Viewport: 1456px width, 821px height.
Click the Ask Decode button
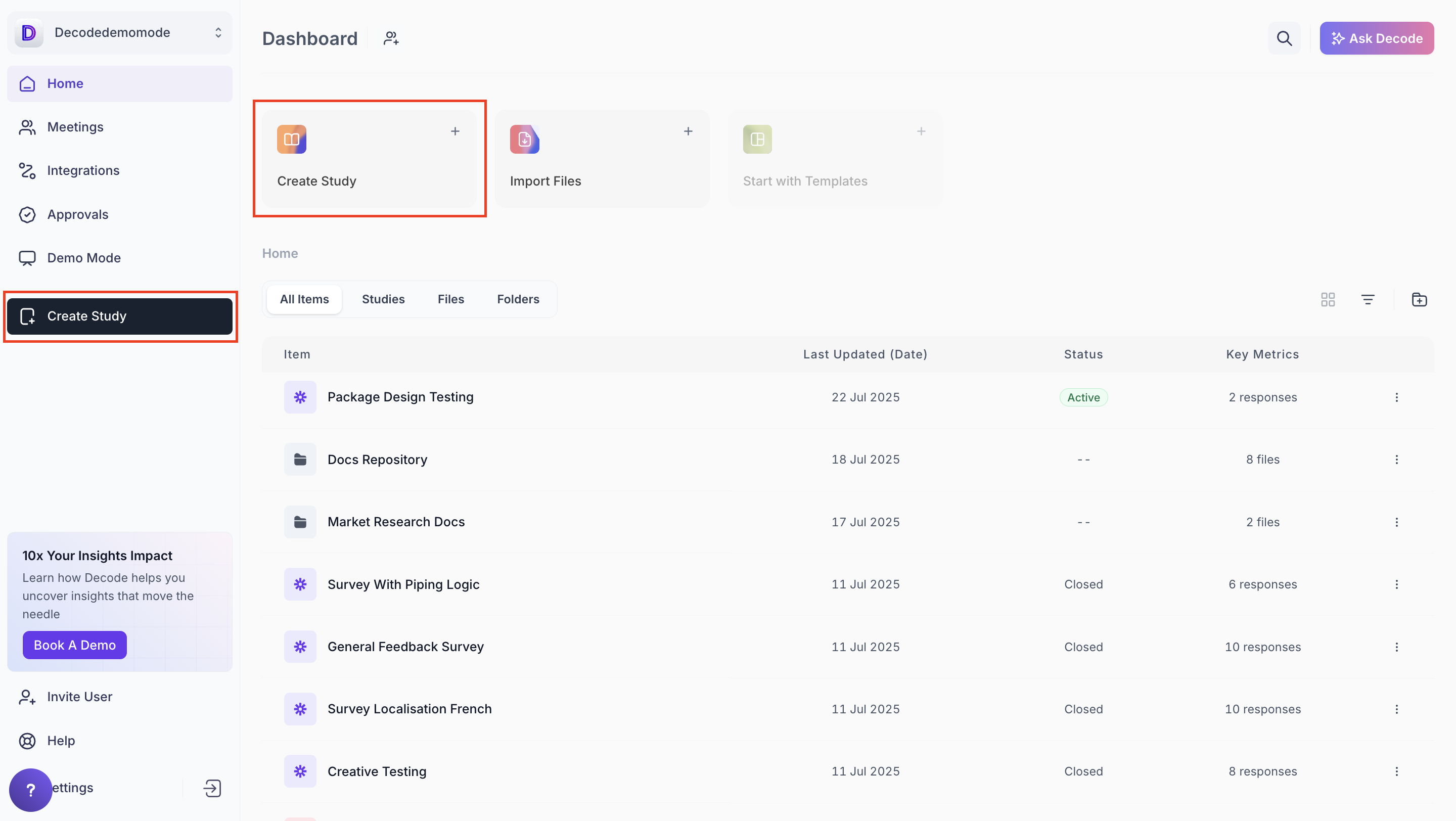1376,38
